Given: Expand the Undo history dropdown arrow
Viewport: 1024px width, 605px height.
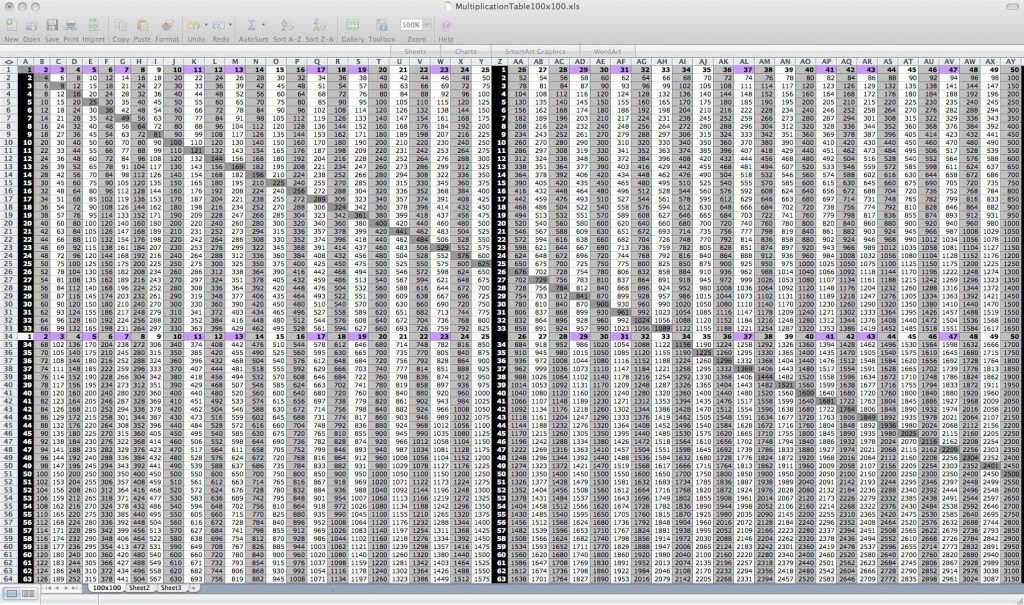Looking at the screenshot, I should (x=206, y=25).
